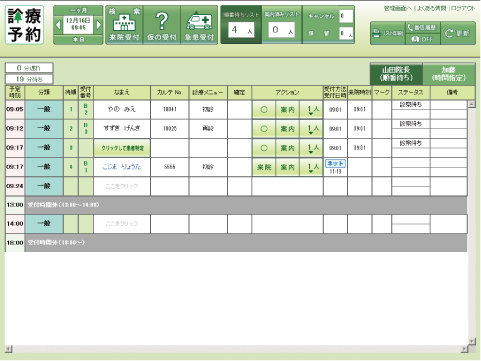
Task: Click 案内 button for すずき row
Action: [287, 129]
